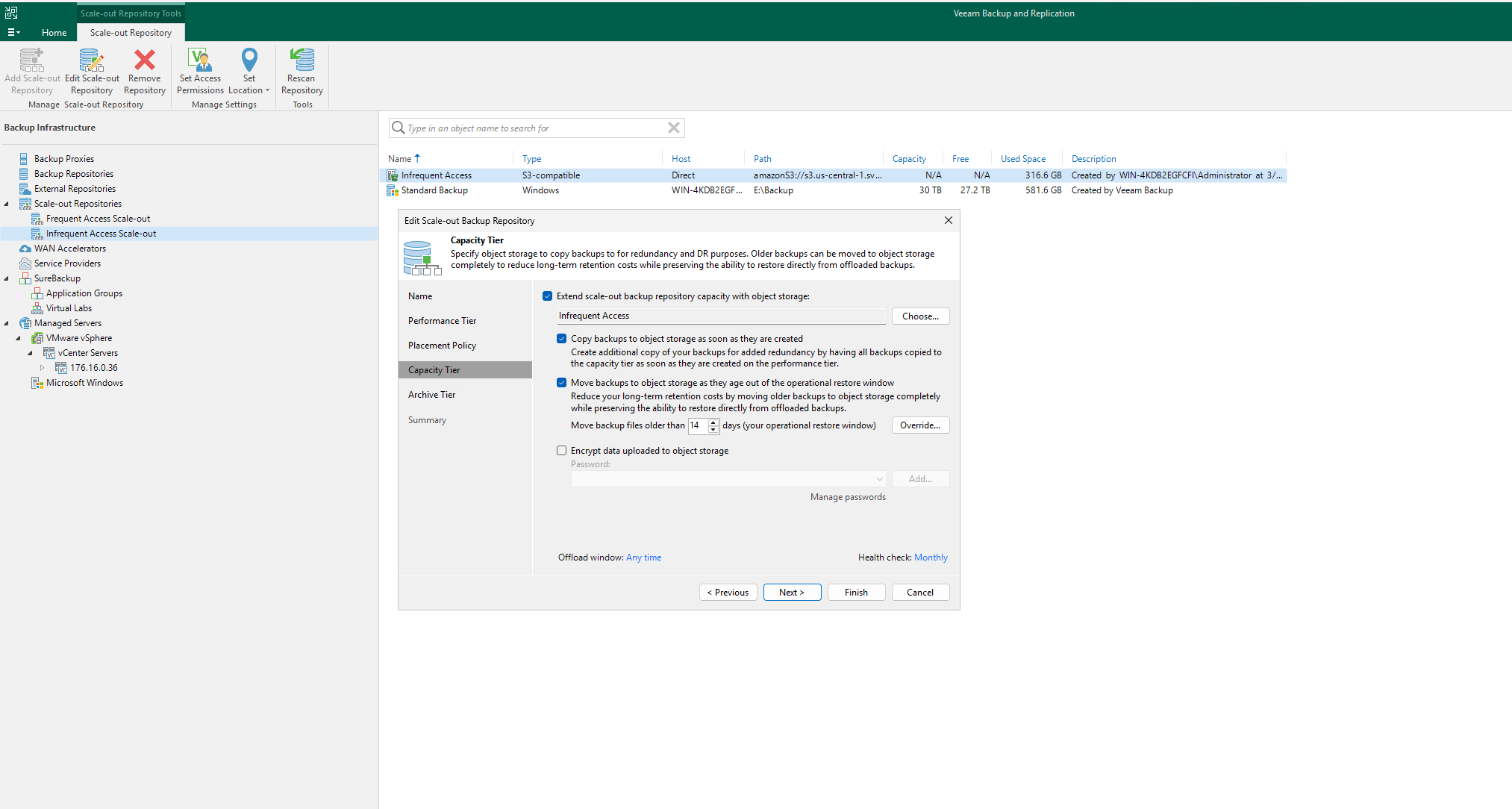The image size is (1512, 809).
Task: Sort by the Used Space column
Action: [1022, 159]
